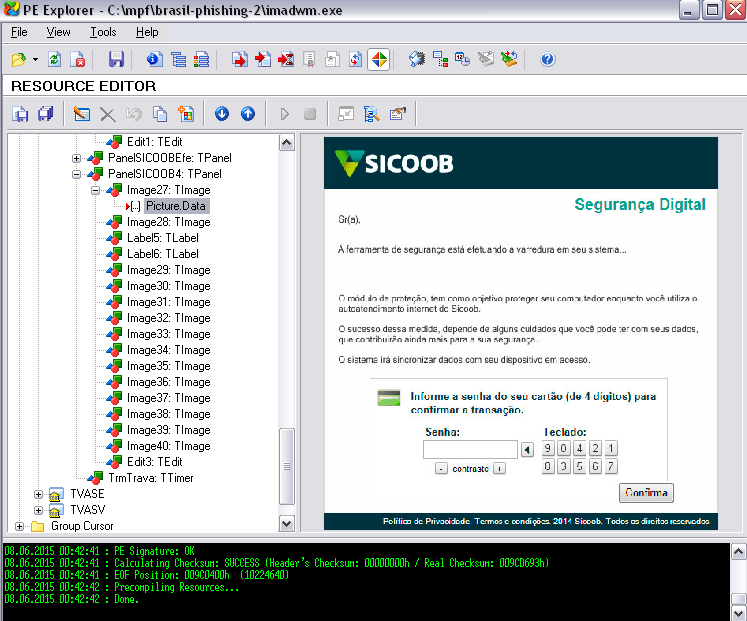This screenshot has height=621, width=747.
Task: Click the 'PE Signature: OK' log line
Action: tap(99, 551)
